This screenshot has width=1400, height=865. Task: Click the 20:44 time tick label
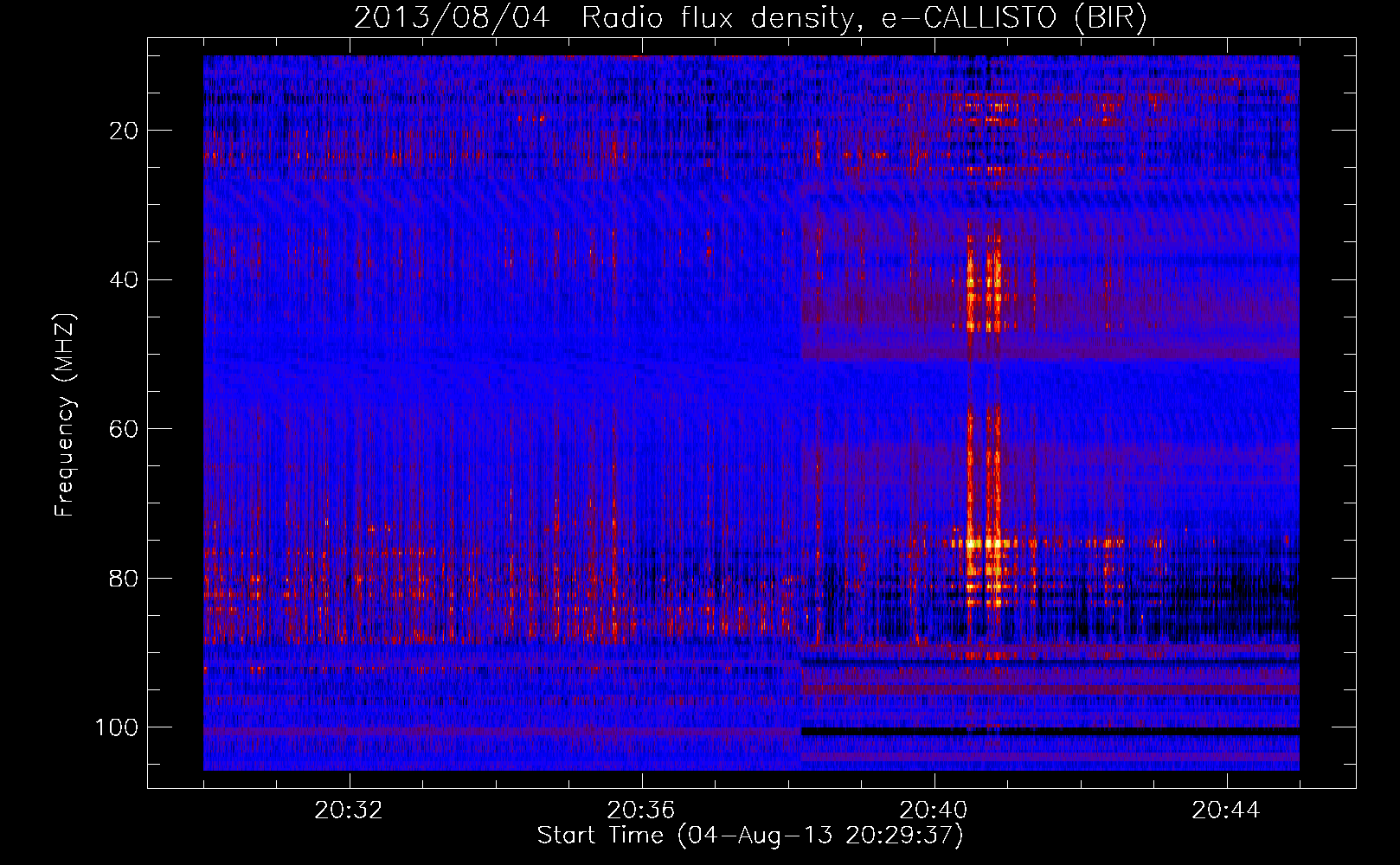click(x=1226, y=811)
